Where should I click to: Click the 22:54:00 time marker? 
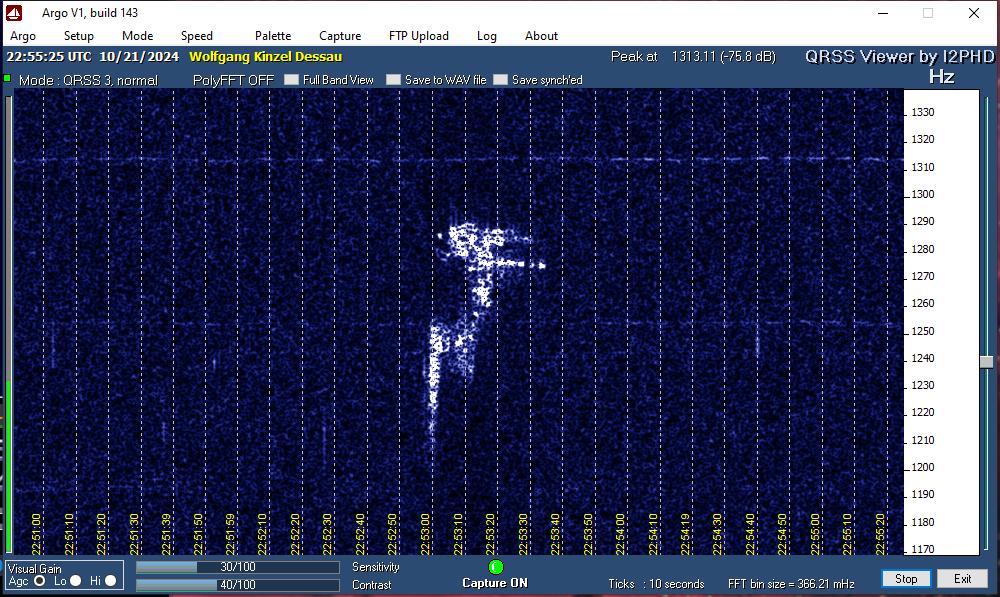[620, 534]
